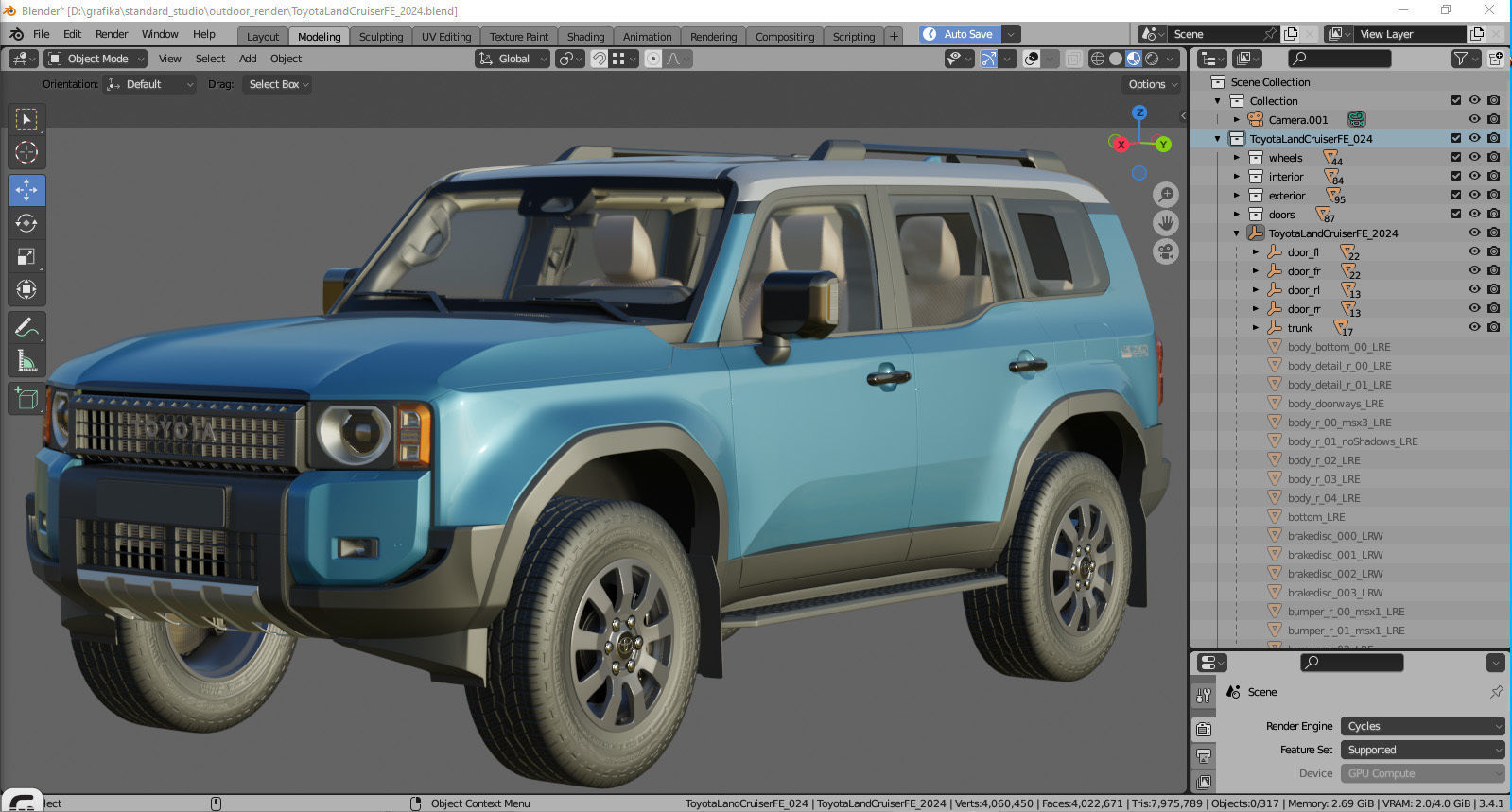This screenshot has height=812, width=1512.
Task: Open the Render Engine Cycles dropdown
Action: pos(1422,726)
